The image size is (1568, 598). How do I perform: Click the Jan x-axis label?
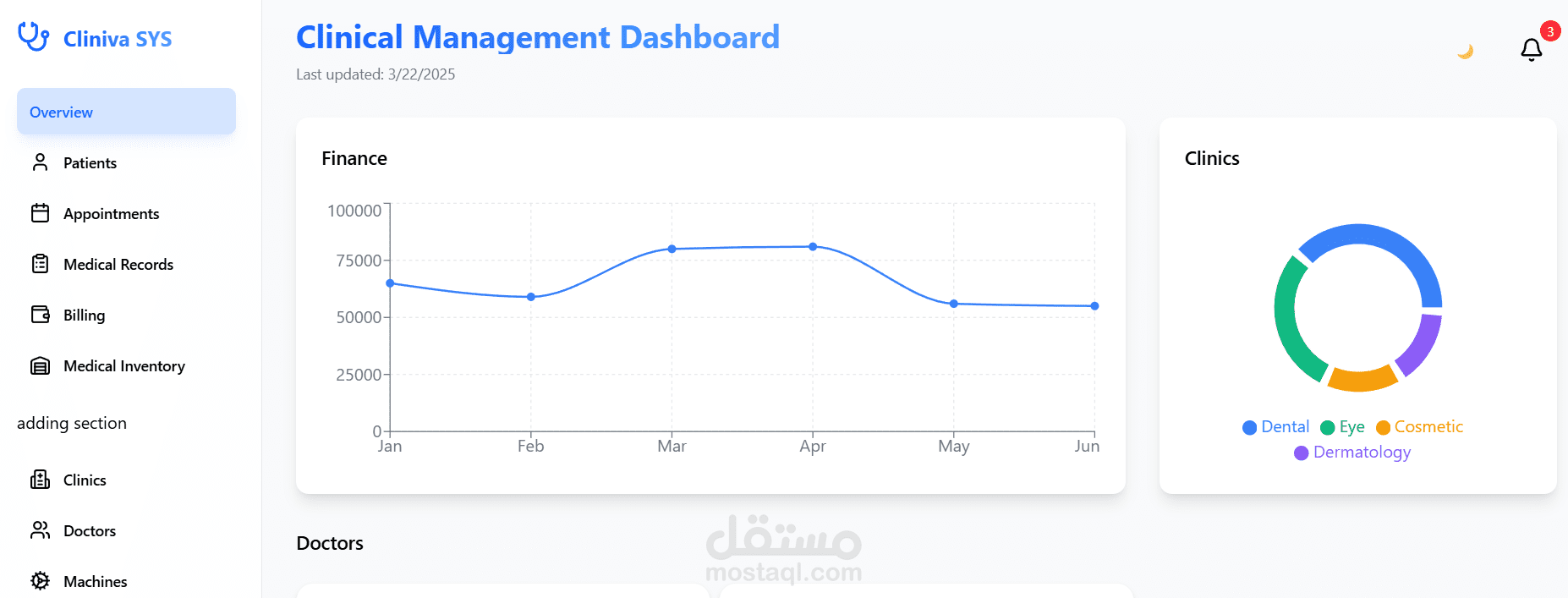point(390,446)
